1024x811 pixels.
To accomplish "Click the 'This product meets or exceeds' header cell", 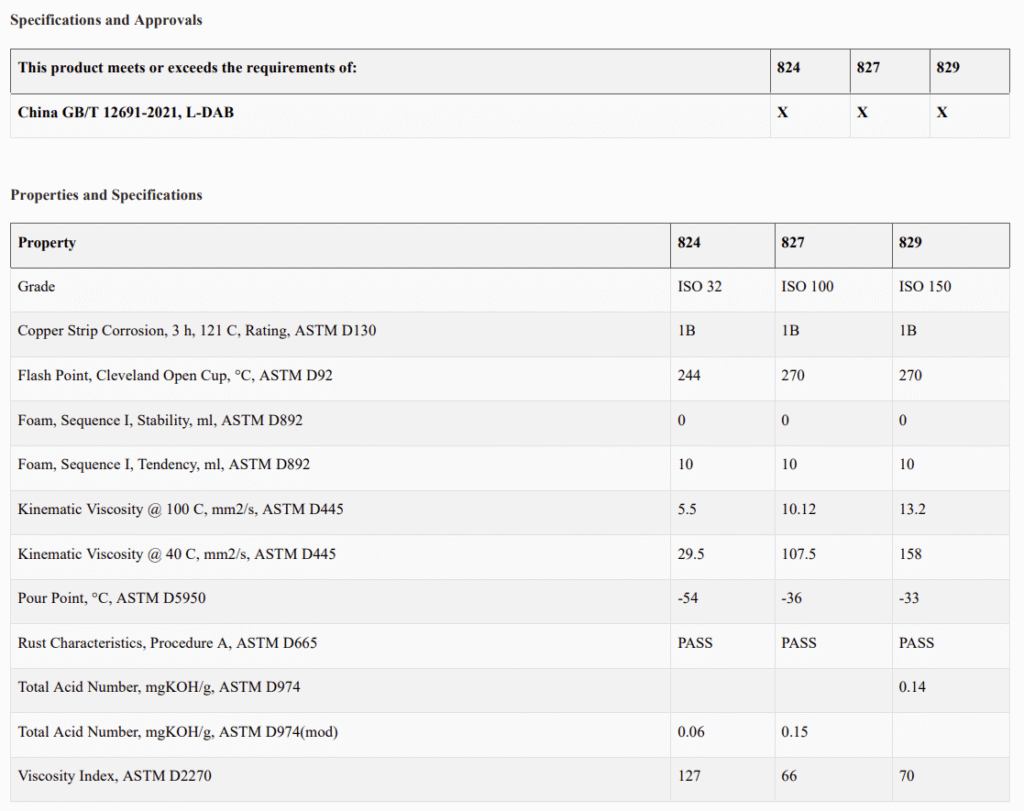I will (187, 68).
